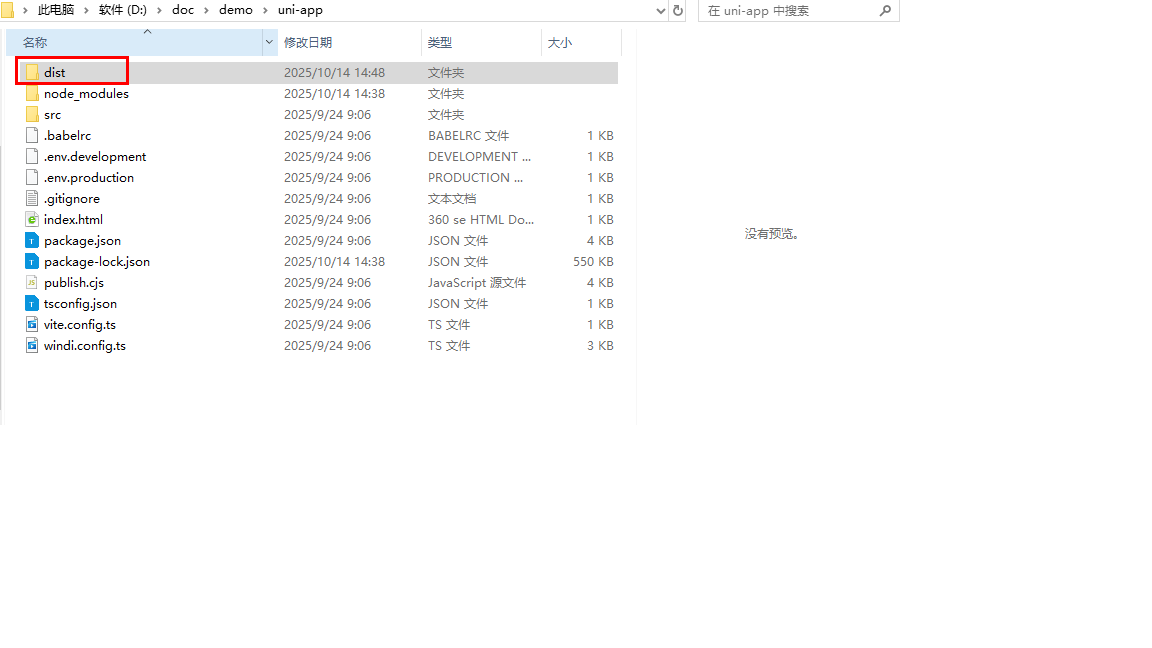
Task: Click the 3 KB size of windi.config.ts
Action: (600, 345)
